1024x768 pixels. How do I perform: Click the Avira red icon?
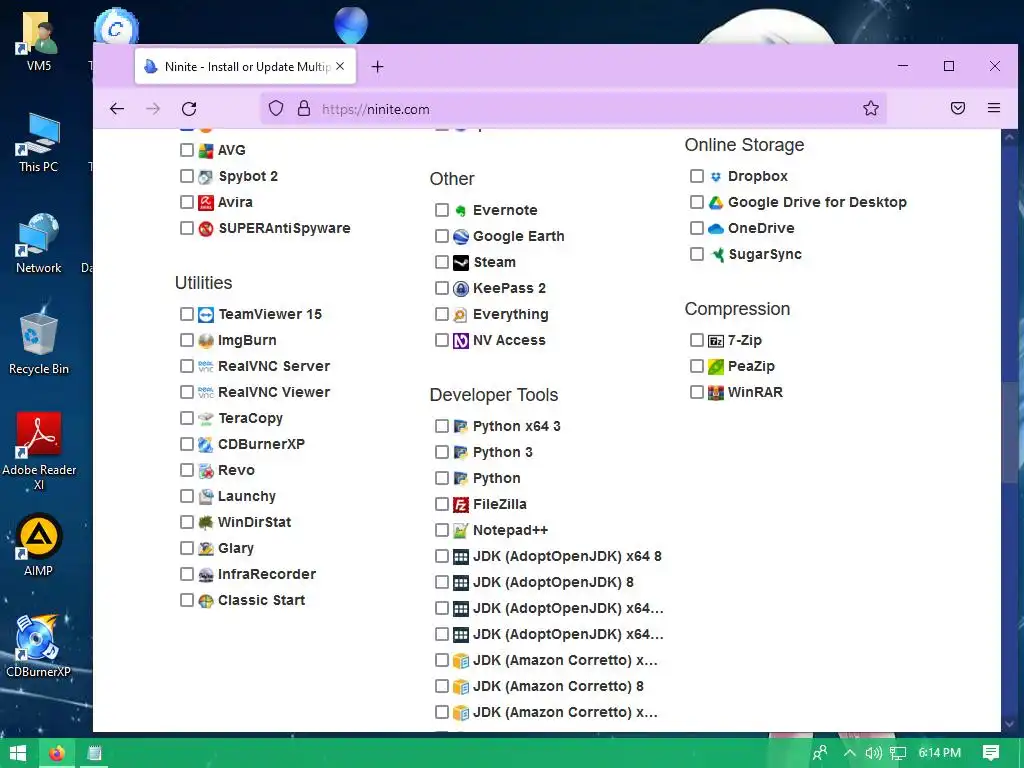point(206,202)
